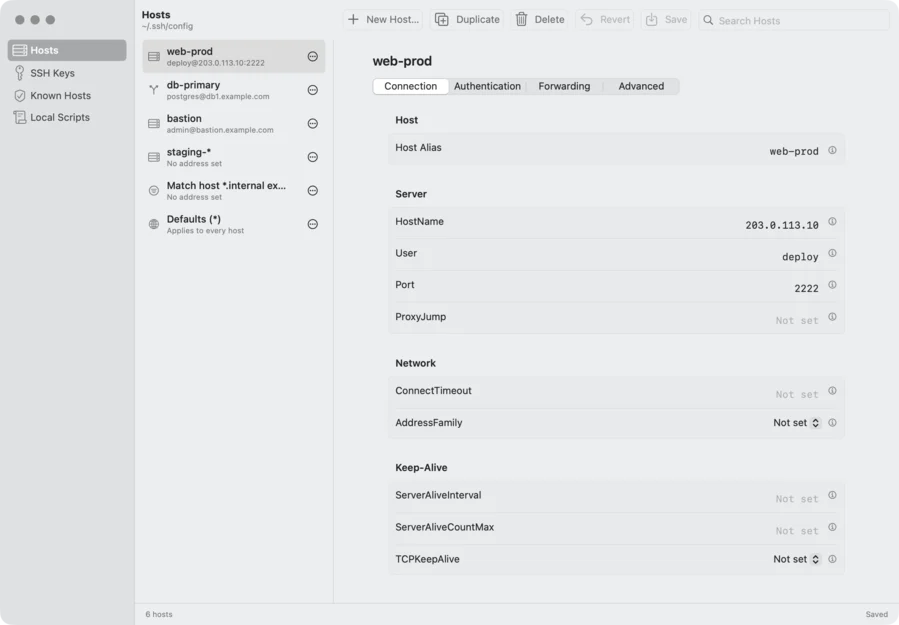Open the more options menu for bastion

pyautogui.click(x=312, y=123)
